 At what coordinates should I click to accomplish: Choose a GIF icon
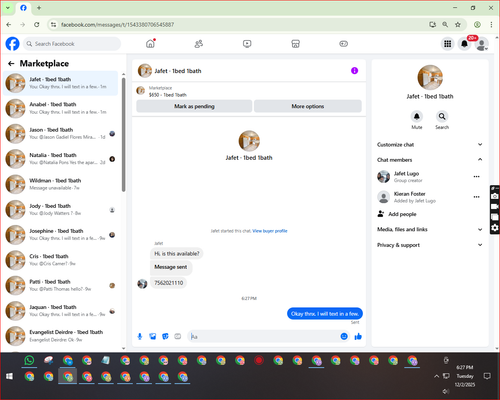point(178,336)
